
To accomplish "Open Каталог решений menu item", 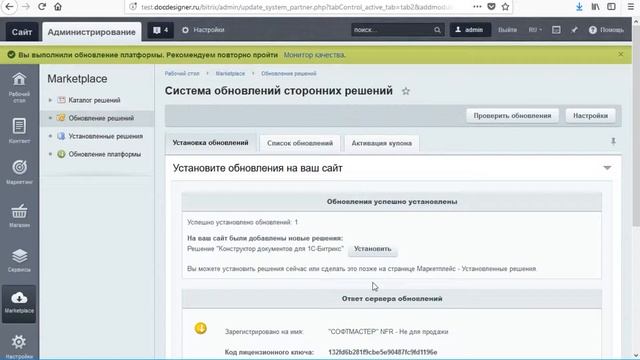I will tap(94, 100).
